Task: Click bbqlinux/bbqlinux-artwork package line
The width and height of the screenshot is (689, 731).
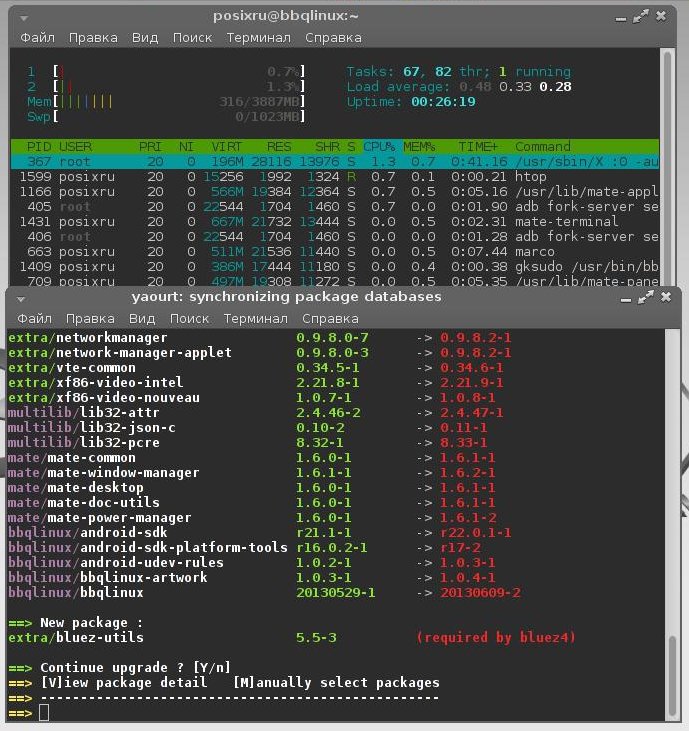Action: pyautogui.click(x=252, y=578)
